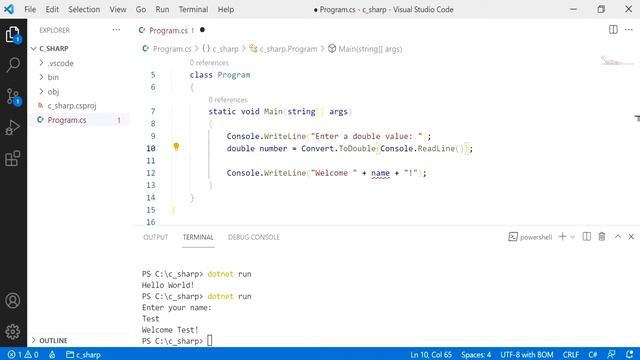Open the Help menu
640x360 pixels.
click(226, 9)
